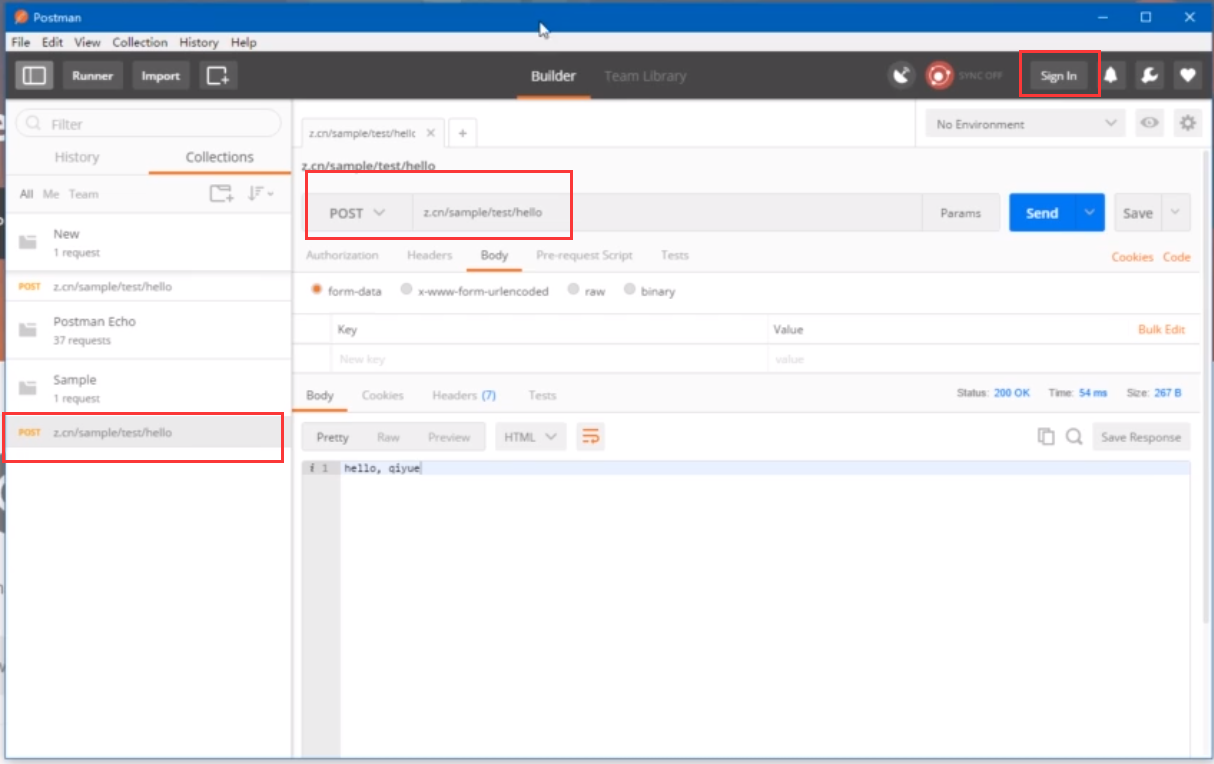Open the POST method dropdown
Screen dimensions: 1214x764
coord(358,213)
